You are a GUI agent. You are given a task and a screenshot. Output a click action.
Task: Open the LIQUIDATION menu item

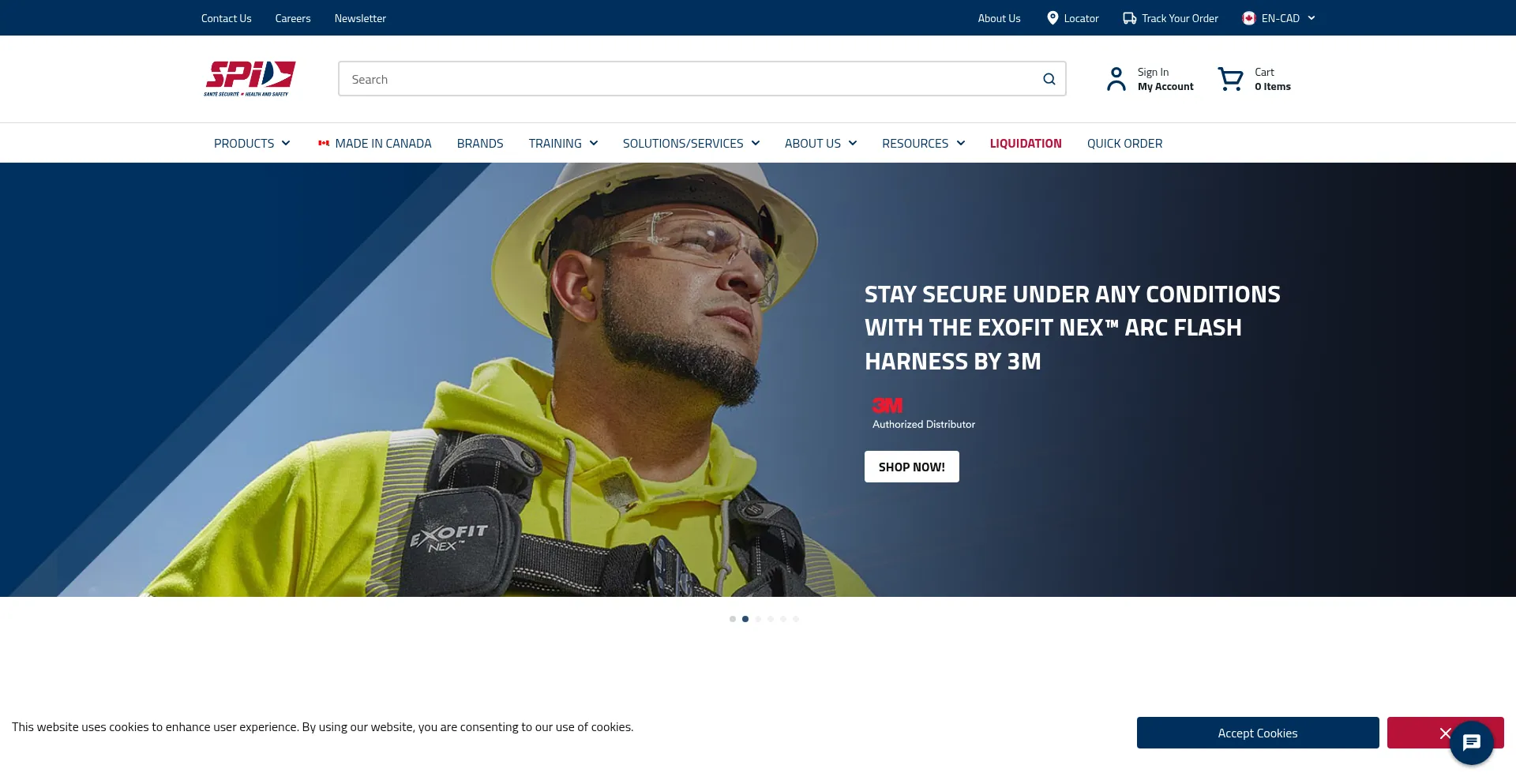click(1026, 144)
